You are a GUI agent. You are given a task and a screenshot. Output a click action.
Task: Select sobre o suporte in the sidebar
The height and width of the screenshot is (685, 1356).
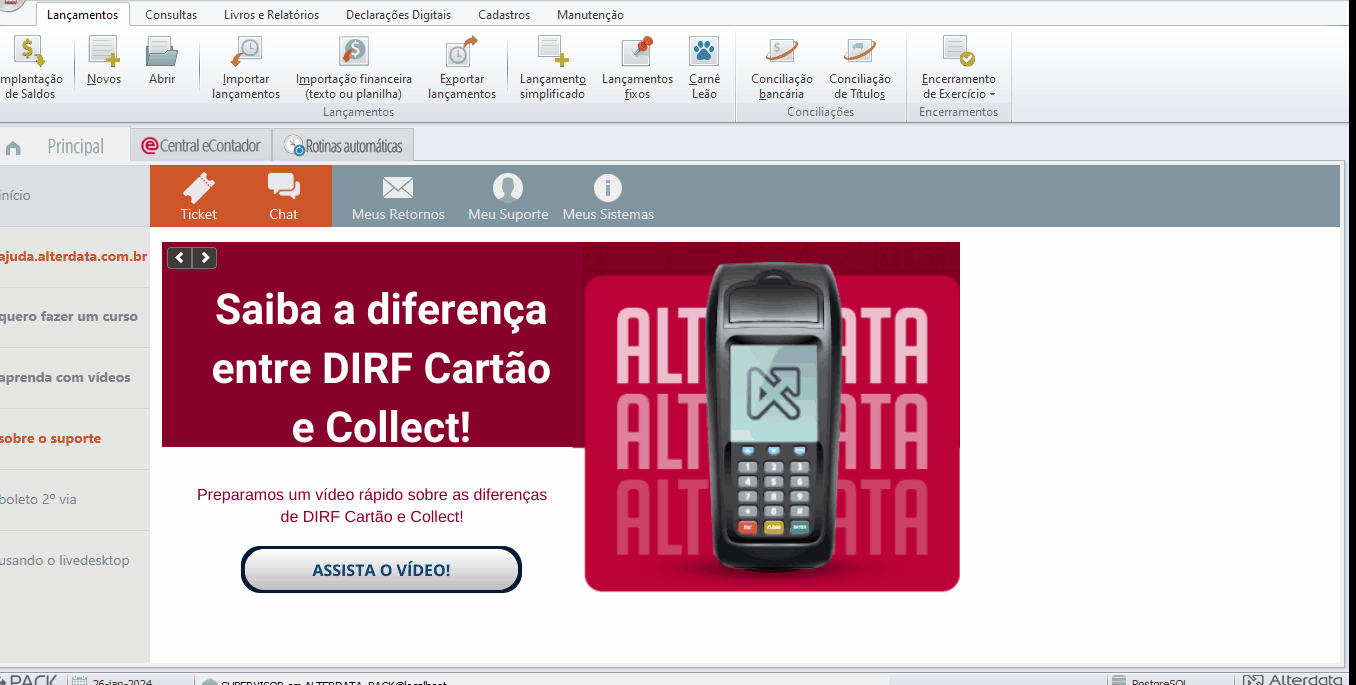[75, 439]
